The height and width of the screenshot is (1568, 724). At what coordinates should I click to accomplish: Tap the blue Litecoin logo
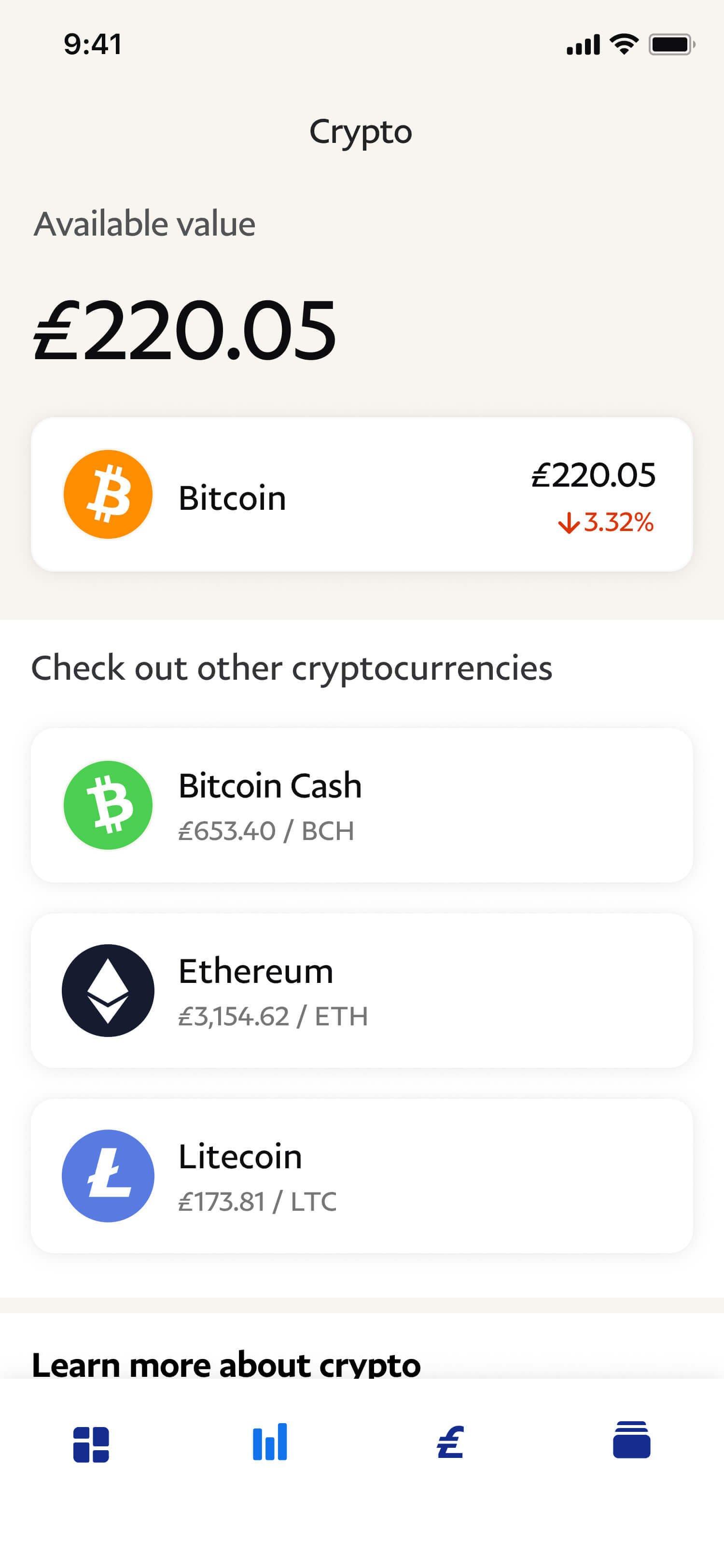(x=108, y=1176)
